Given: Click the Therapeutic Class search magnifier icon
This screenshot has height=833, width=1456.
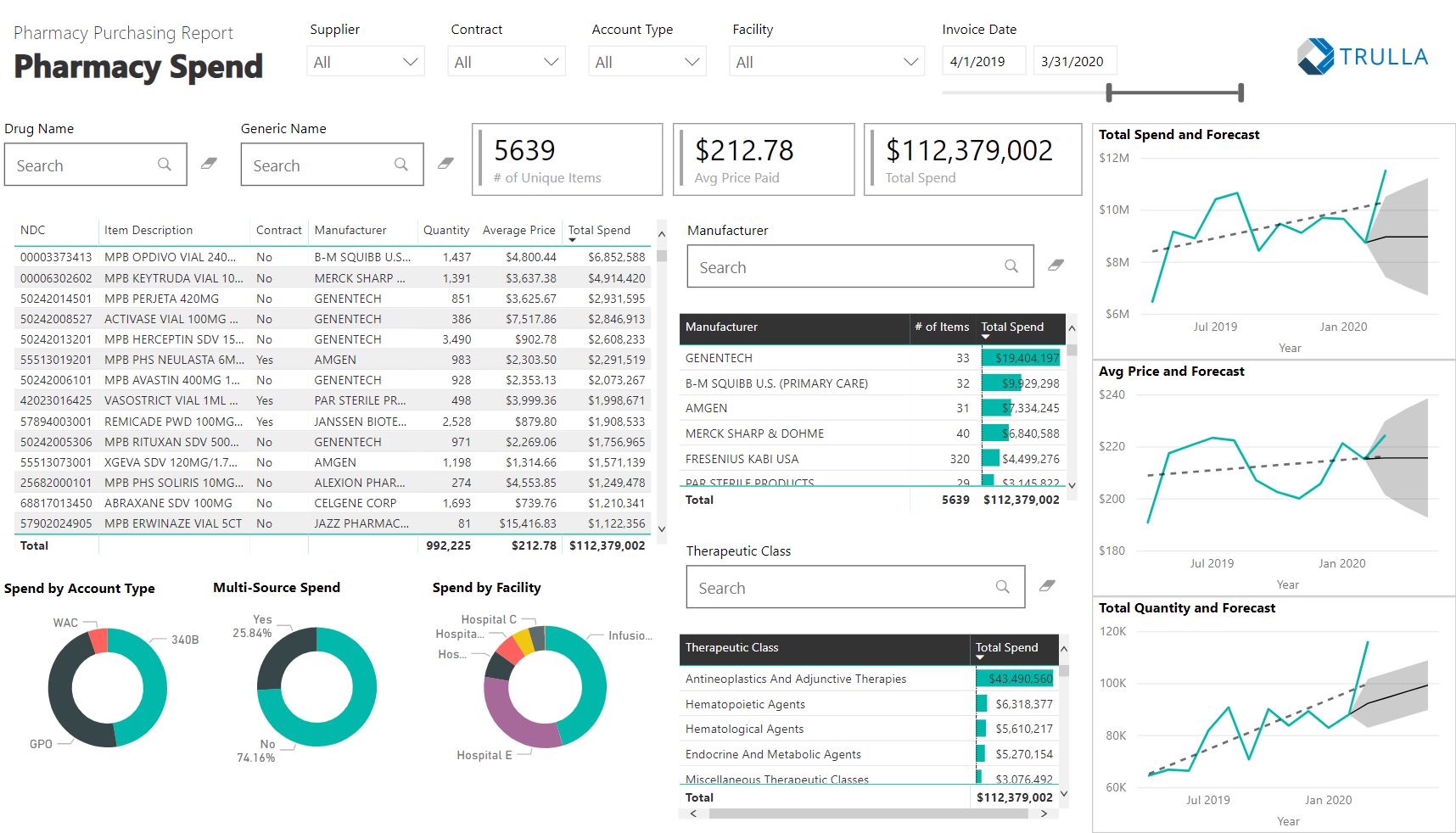Looking at the screenshot, I should point(1003,587).
